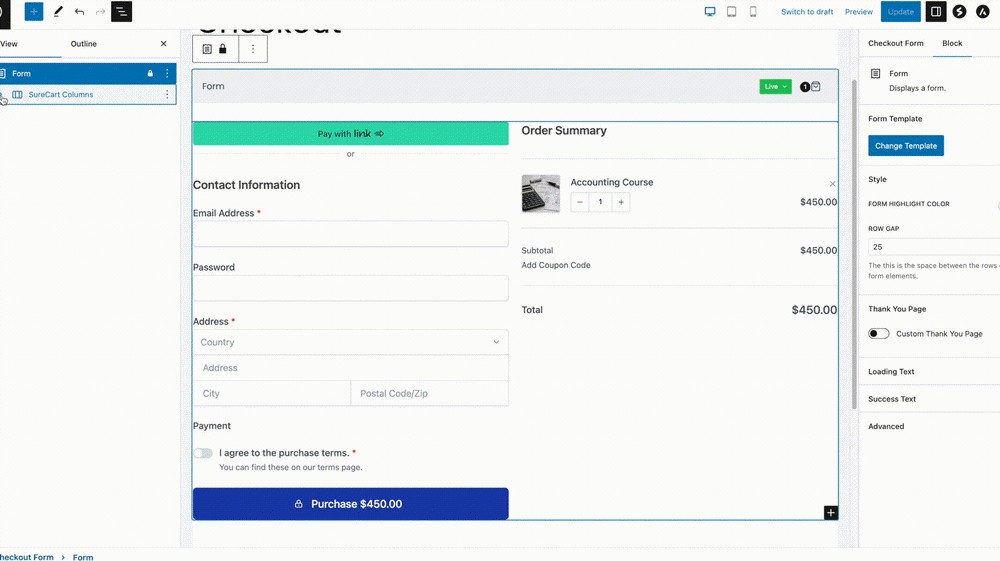Image resolution: width=1000 pixels, height=561 pixels.
Task: Remove Accounting Course from order
Action: tap(832, 184)
